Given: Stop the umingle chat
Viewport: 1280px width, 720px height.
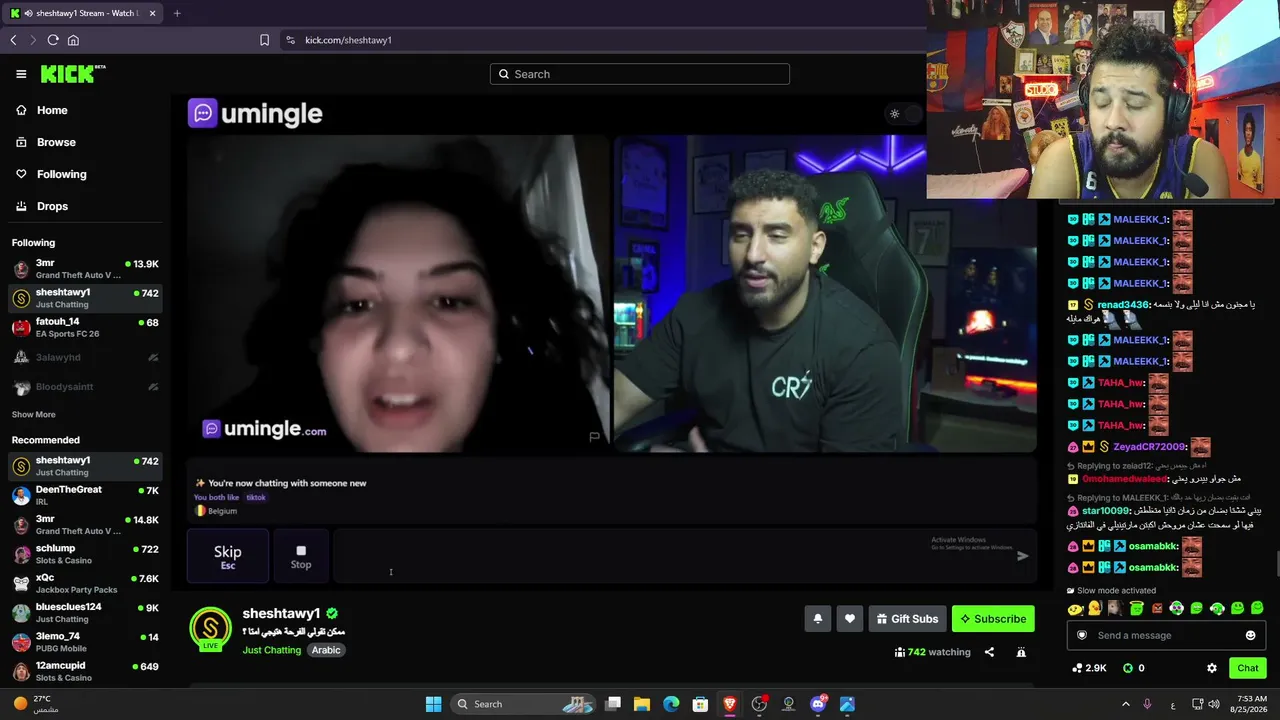Looking at the screenshot, I should 301,555.
